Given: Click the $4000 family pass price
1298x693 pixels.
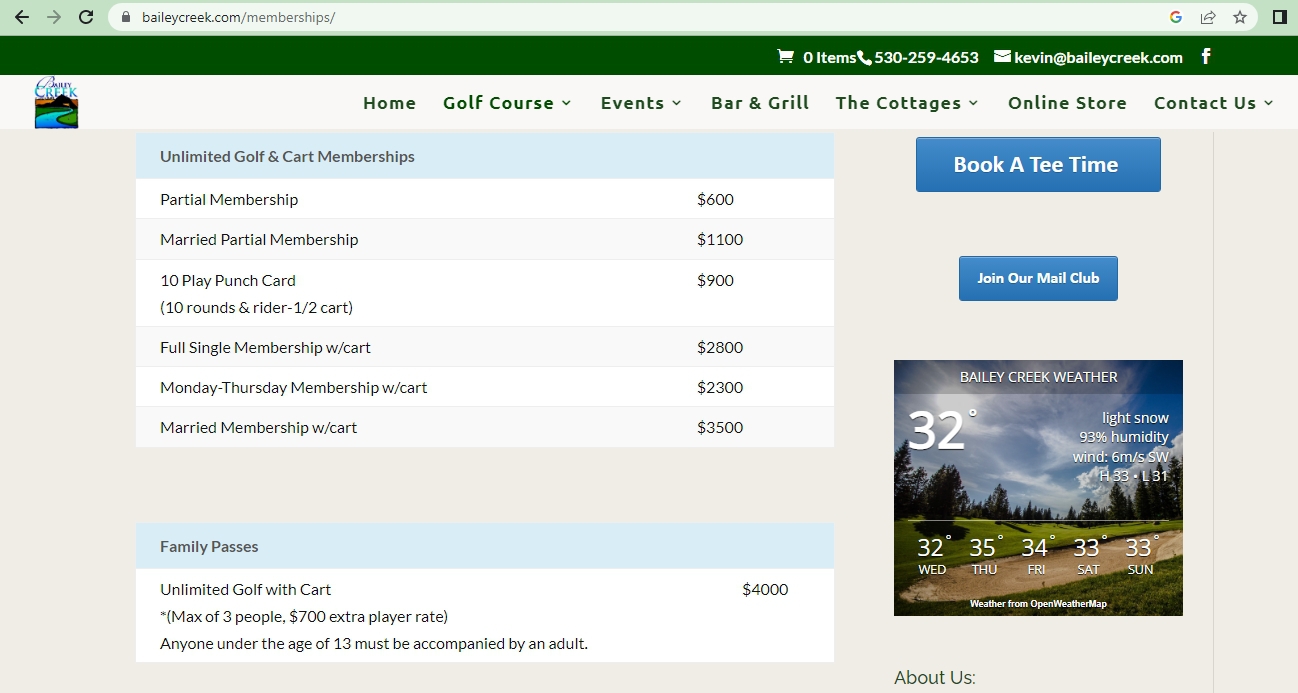Looking at the screenshot, I should point(765,589).
